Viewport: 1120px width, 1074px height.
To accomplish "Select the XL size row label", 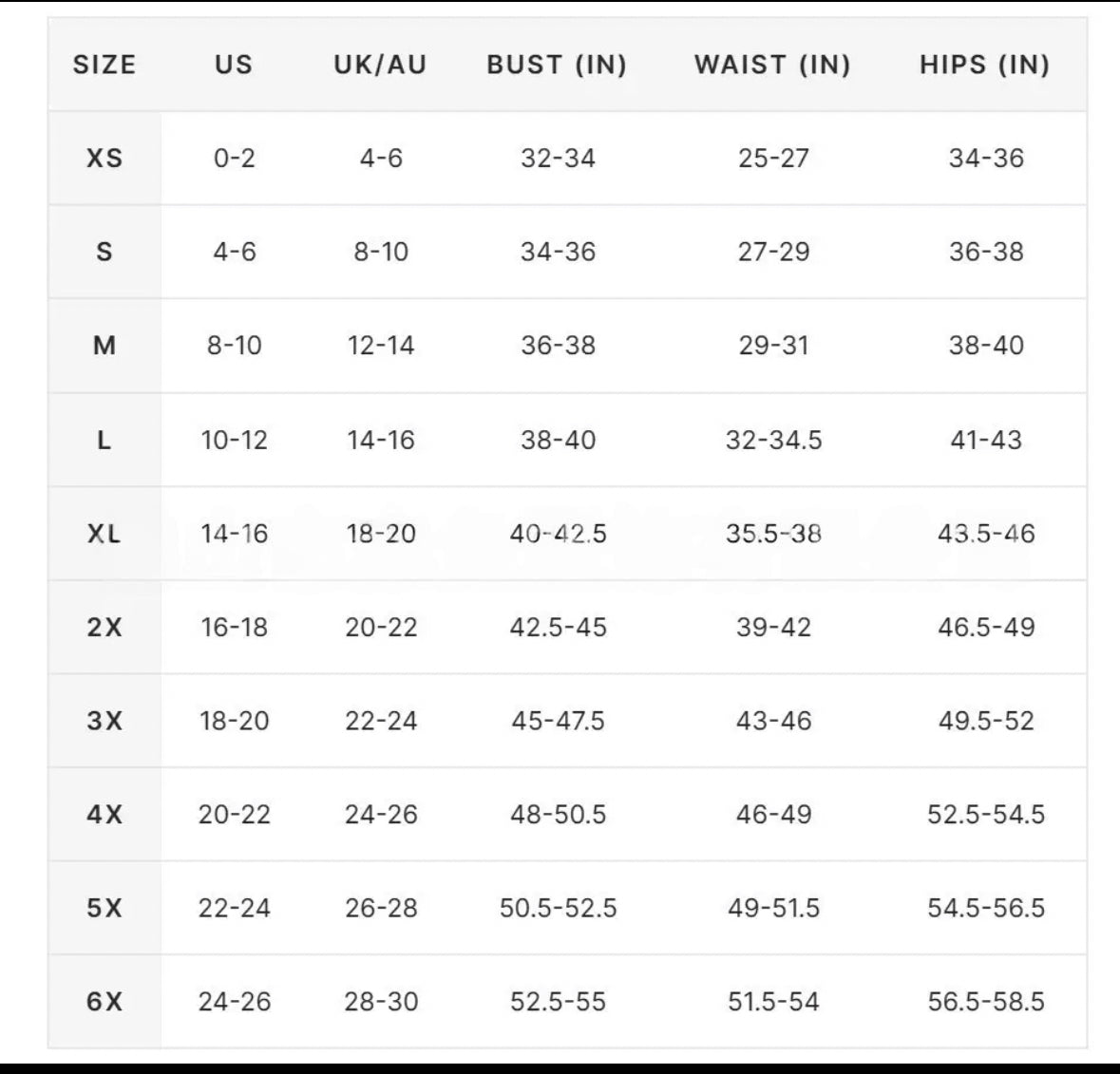I will coord(104,534).
